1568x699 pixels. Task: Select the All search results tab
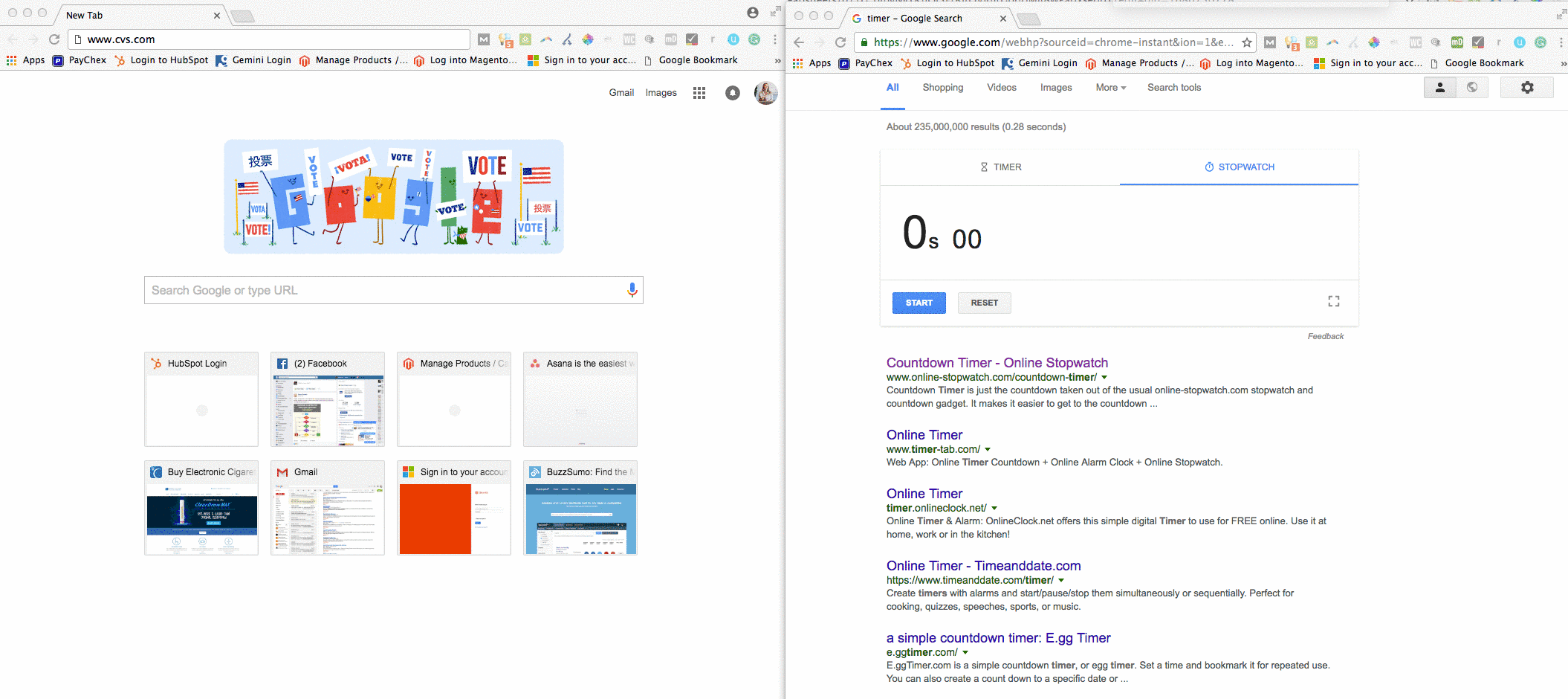tap(892, 88)
